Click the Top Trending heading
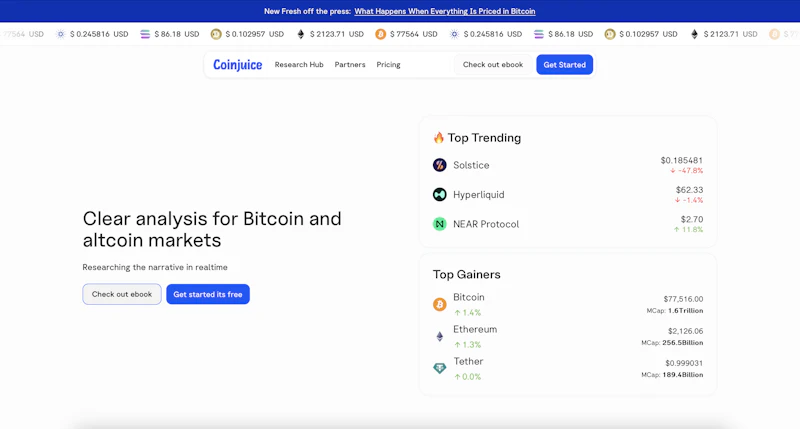The width and height of the screenshot is (800, 429). point(484,138)
